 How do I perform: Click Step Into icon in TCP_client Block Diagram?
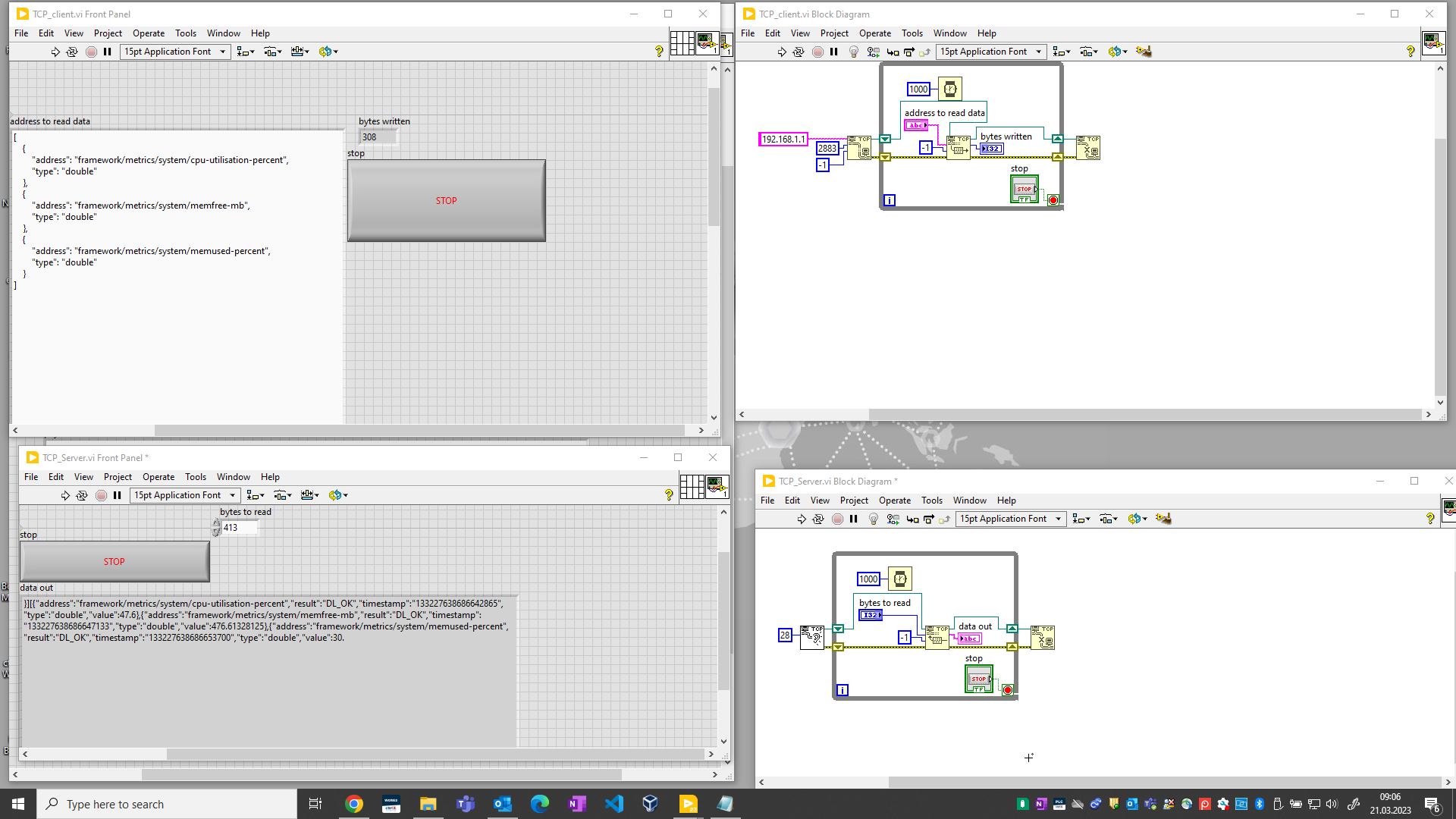tap(893, 52)
